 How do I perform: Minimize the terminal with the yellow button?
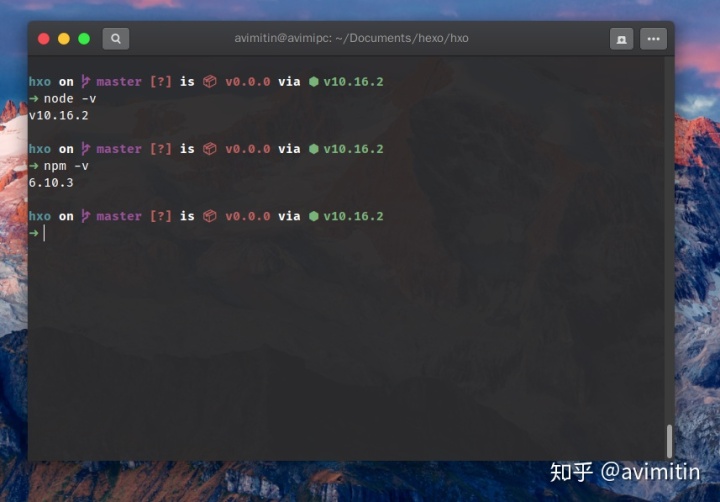(x=64, y=39)
